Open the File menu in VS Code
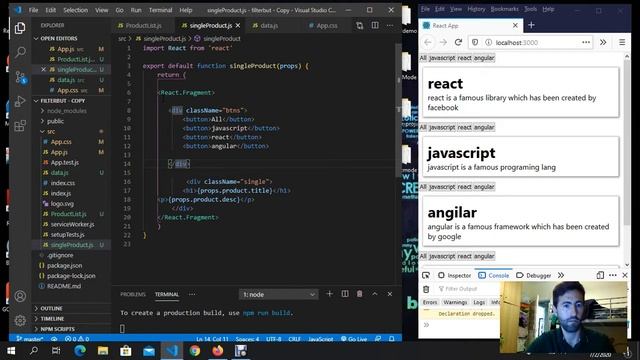 (x=33, y=10)
